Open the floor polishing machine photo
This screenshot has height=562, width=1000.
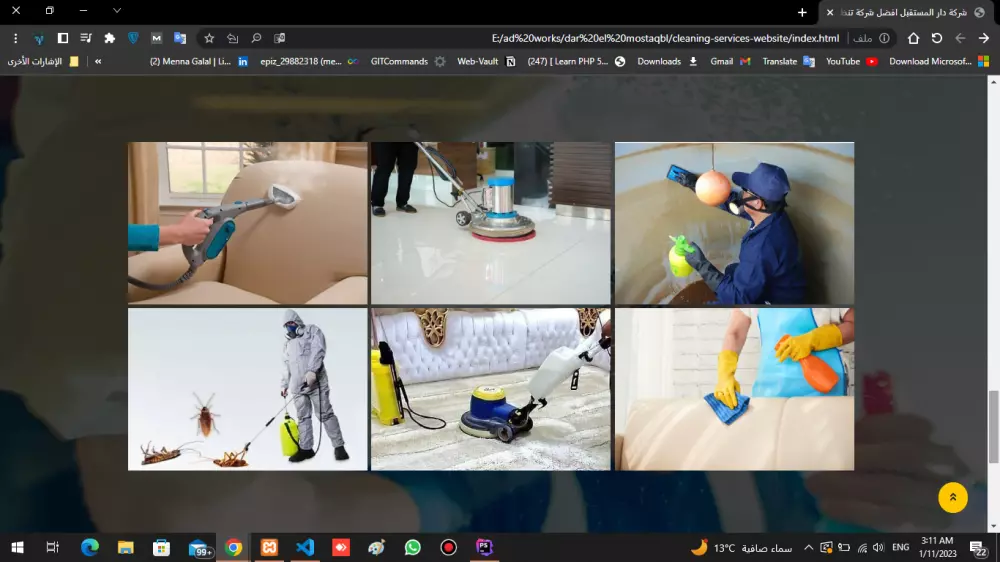490,223
